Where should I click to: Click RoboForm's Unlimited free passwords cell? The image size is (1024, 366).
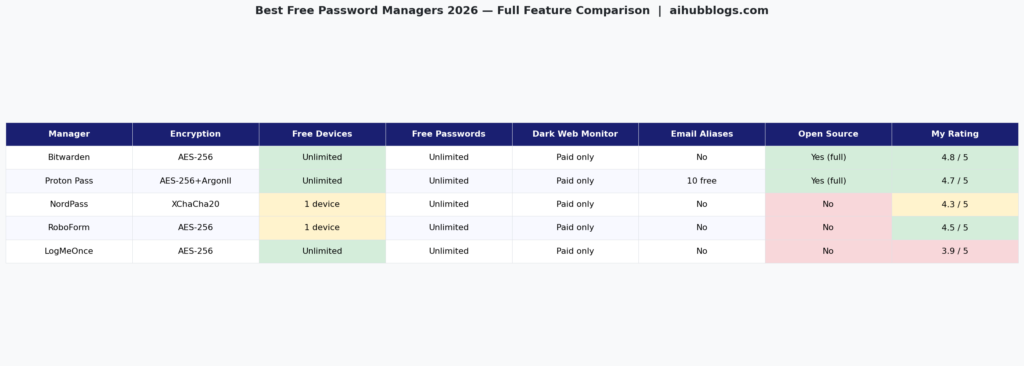(x=449, y=228)
